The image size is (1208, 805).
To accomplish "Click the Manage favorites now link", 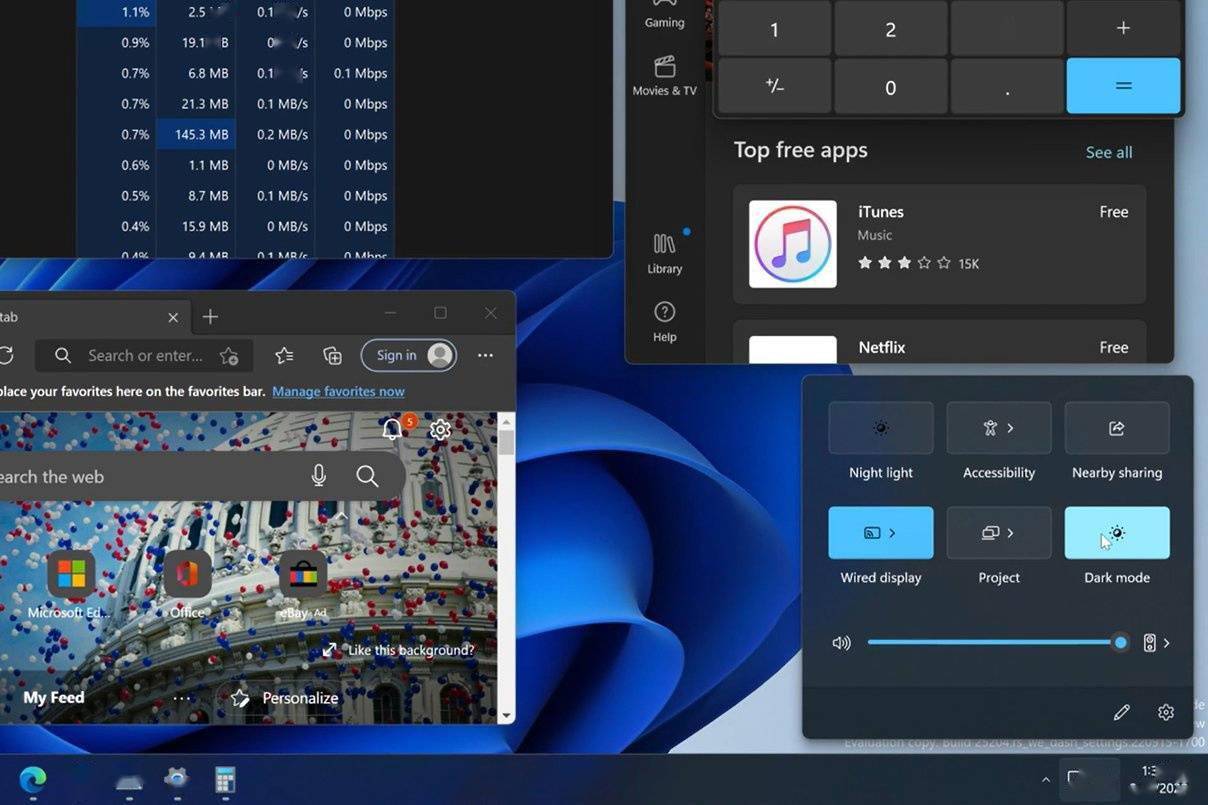I will [338, 391].
